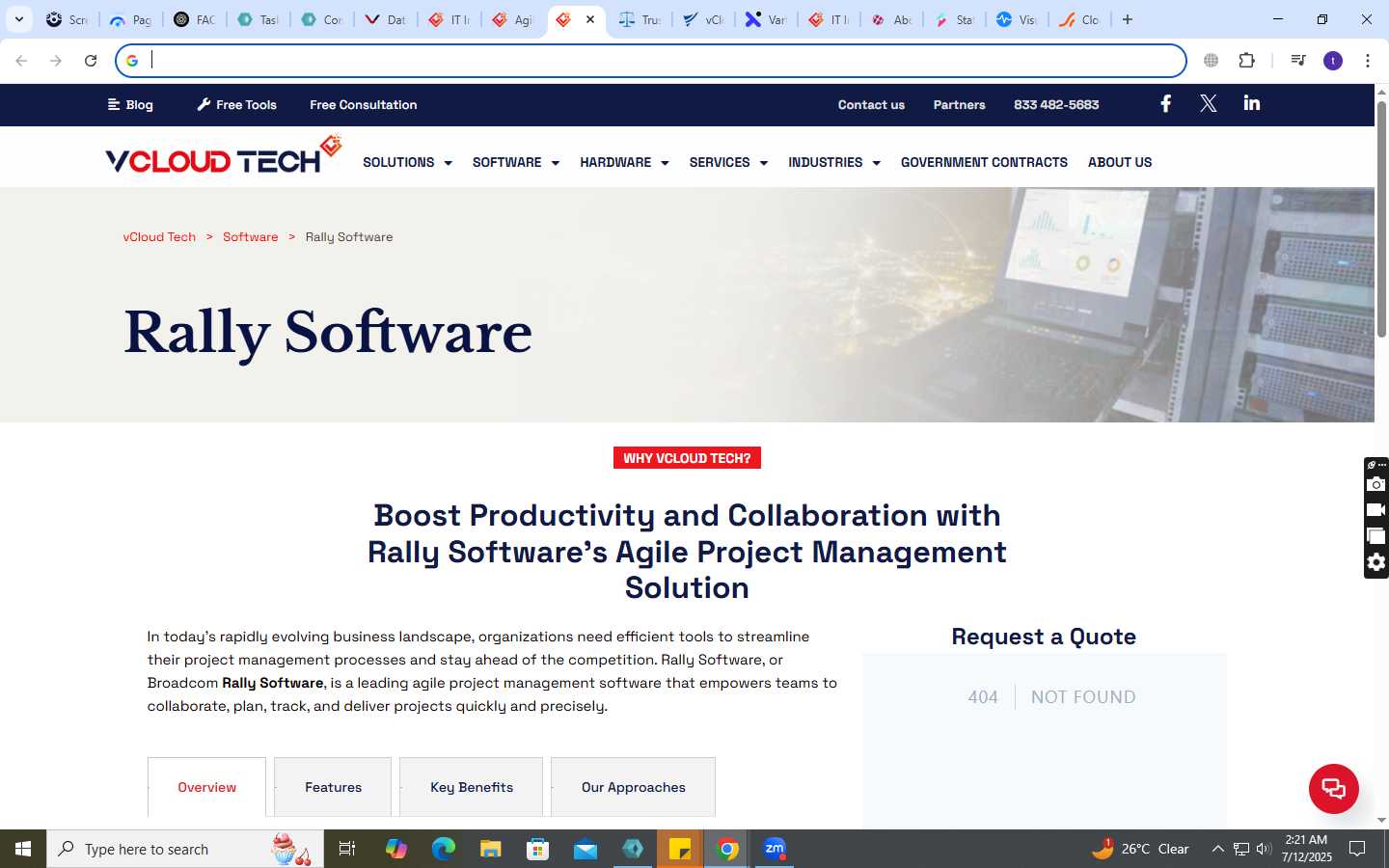Click the Free Consultation link
The height and width of the screenshot is (868, 1389).
pos(364,104)
